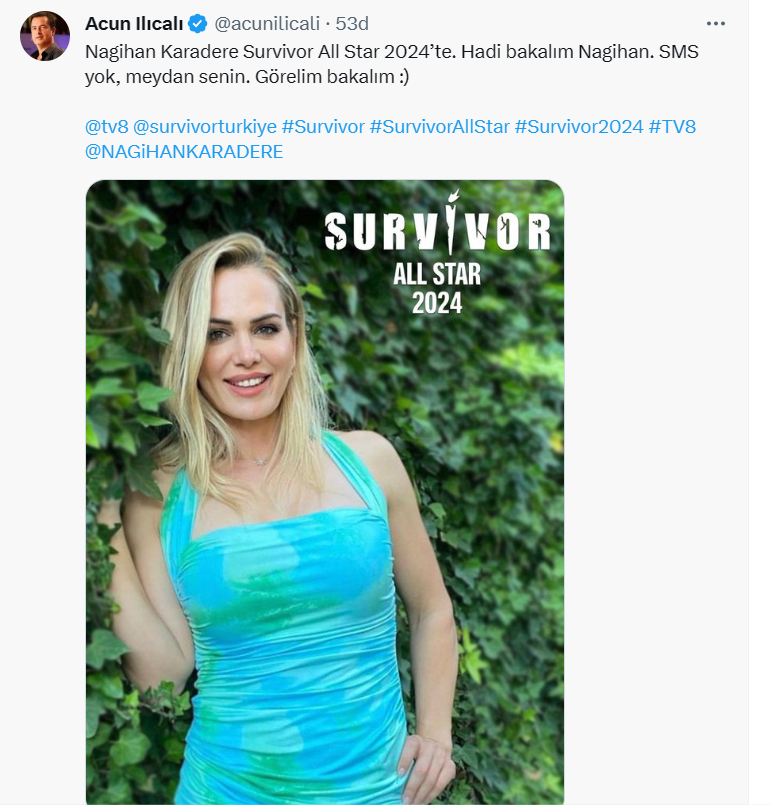Open the @survivorturkiye mention

(205, 126)
